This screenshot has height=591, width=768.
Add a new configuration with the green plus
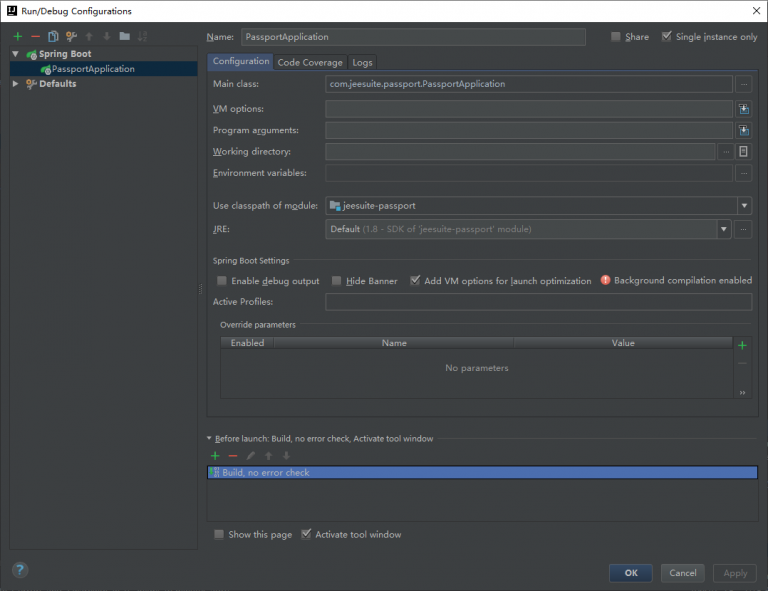(x=18, y=36)
